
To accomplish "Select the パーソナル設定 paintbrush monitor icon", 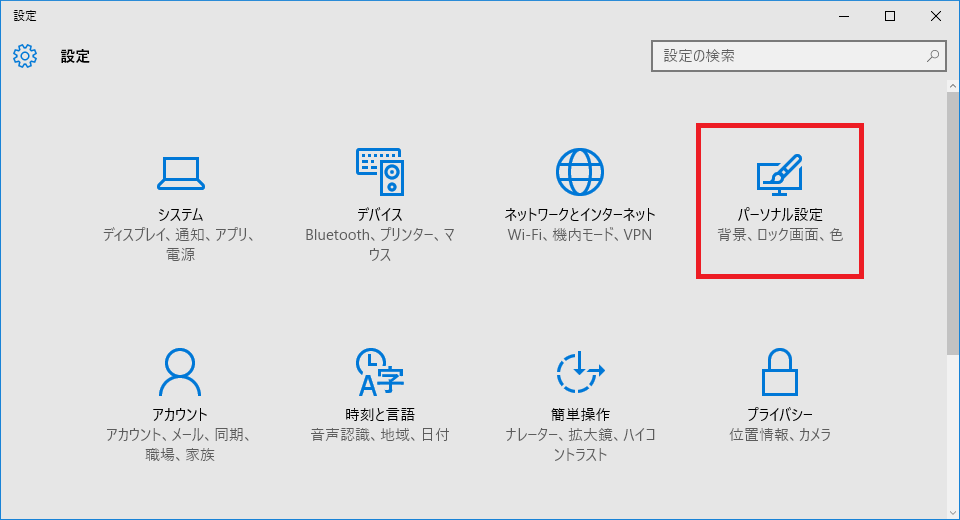I will point(779,174).
